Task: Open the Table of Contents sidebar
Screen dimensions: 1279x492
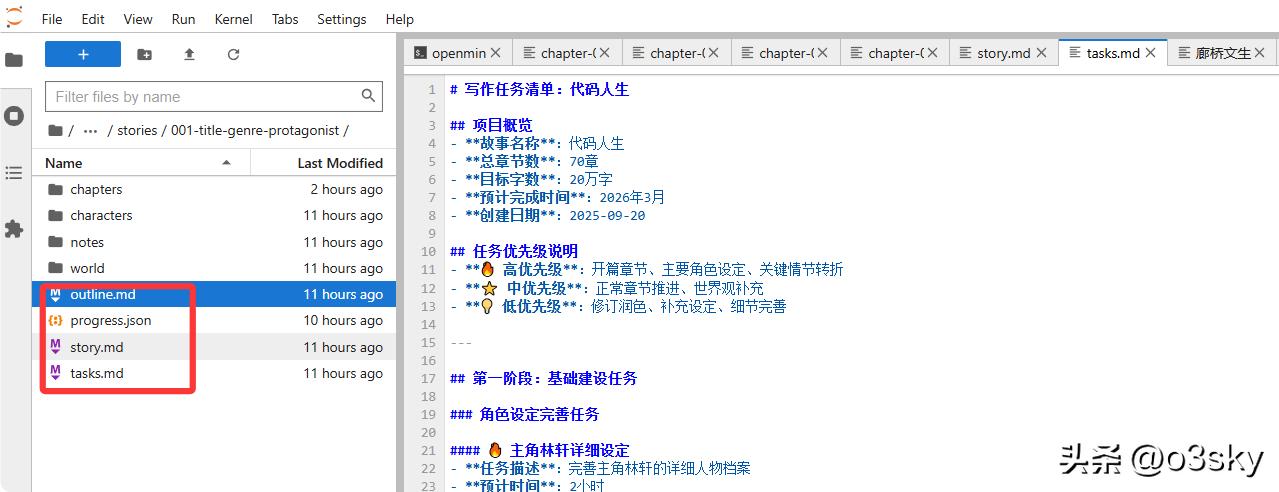Action: (x=14, y=173)
